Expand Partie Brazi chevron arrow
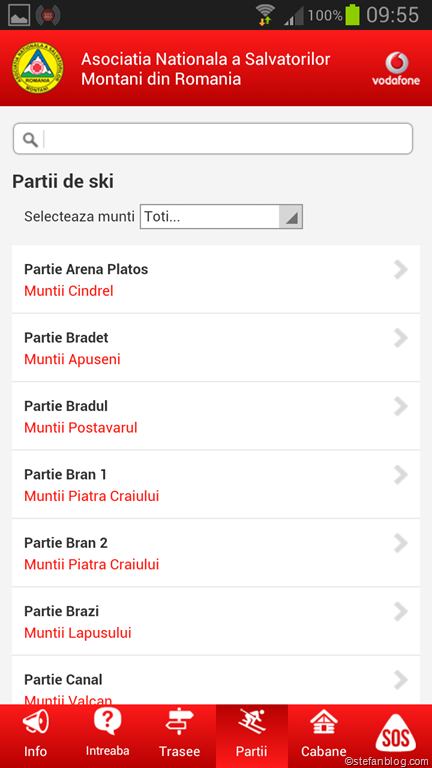The width and height of the screenshot is (432, 768). [401, 612]
